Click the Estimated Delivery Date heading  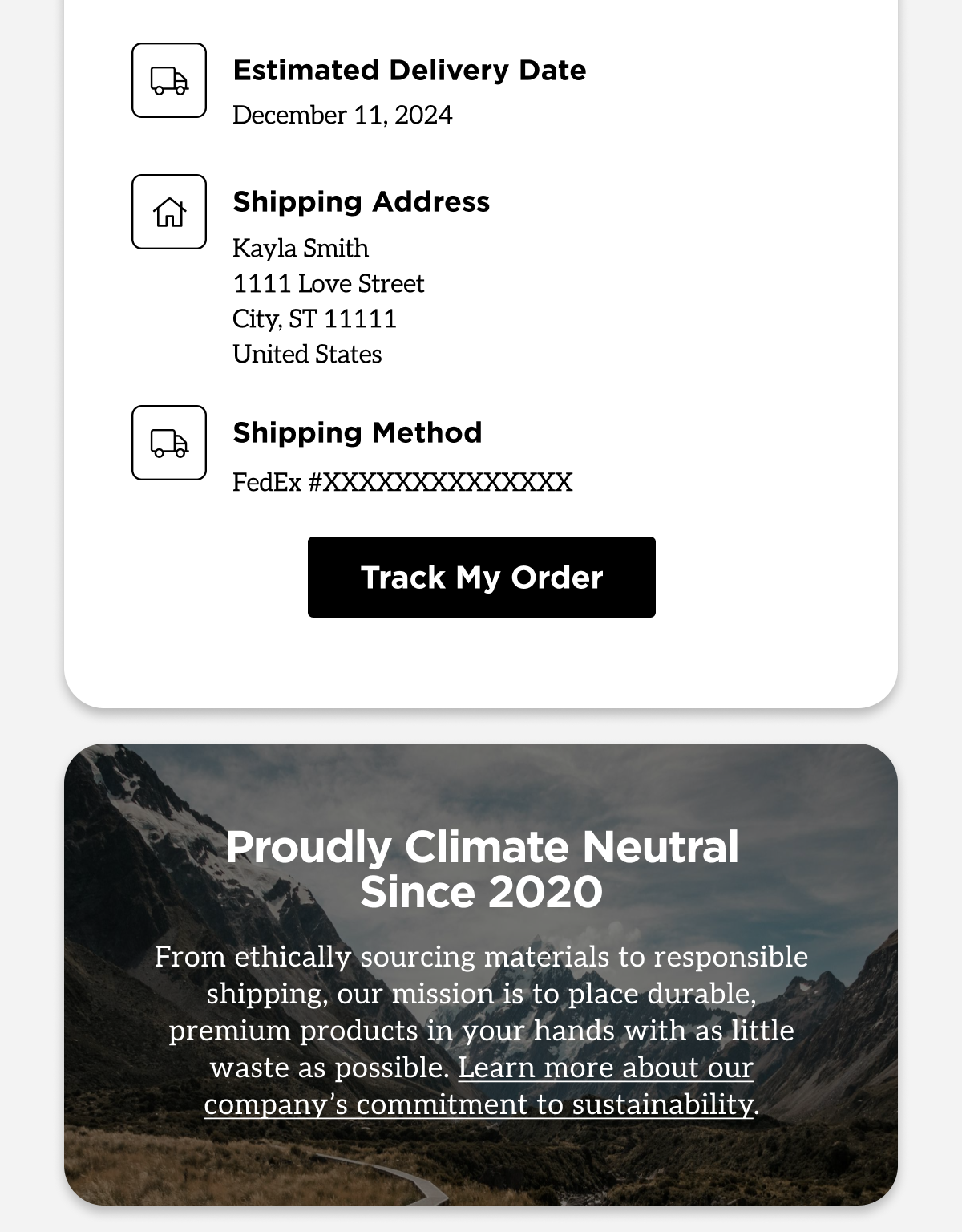(409, 71)
